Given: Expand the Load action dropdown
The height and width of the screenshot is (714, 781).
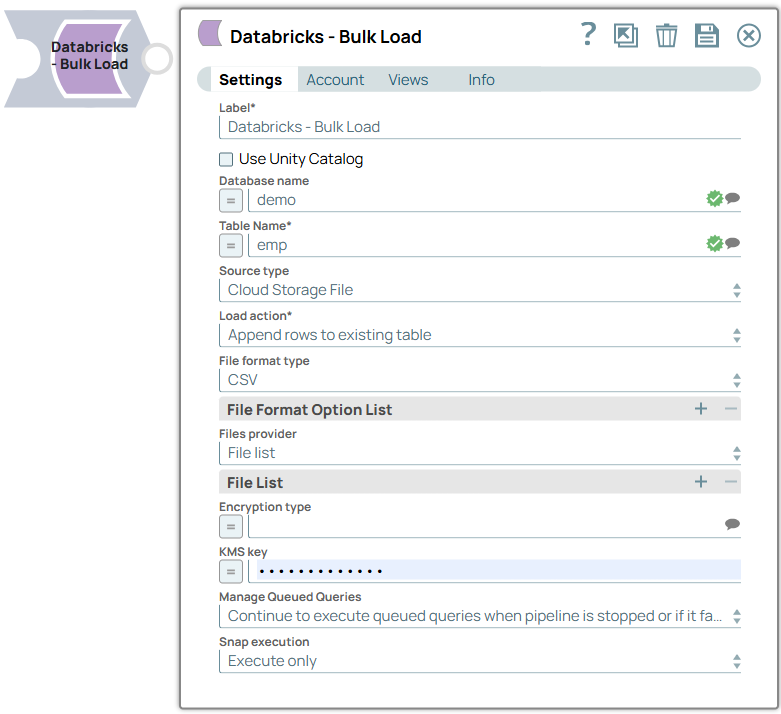Looking at the screenshot, I should (x=480, y=335).
